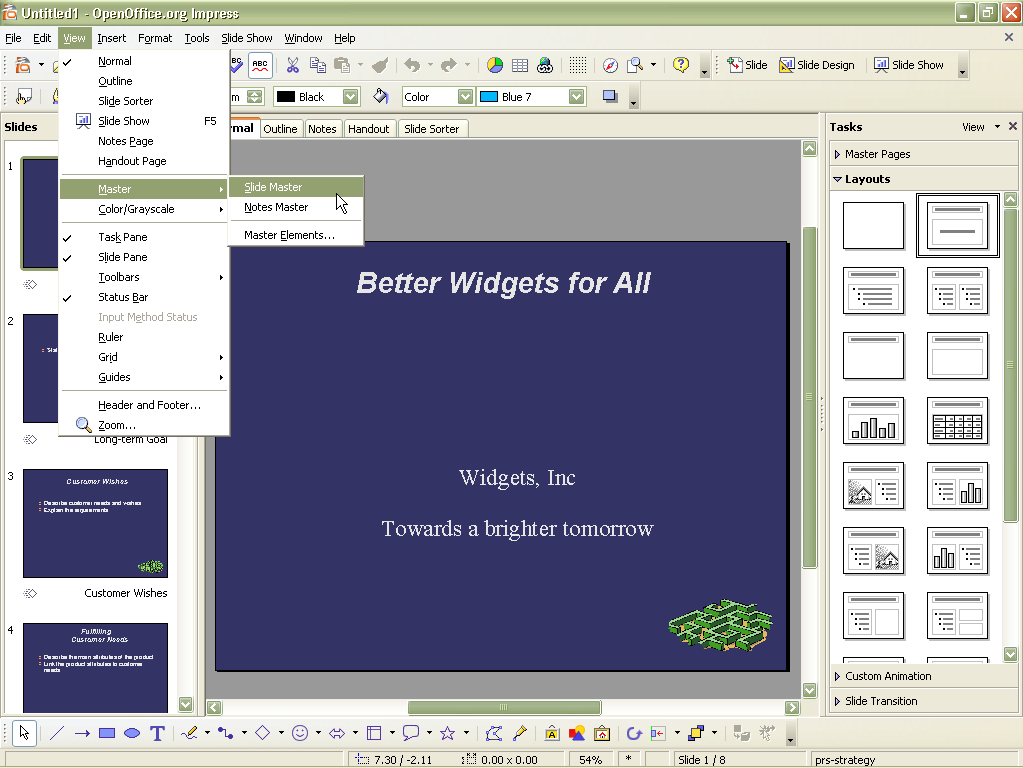Toggle the Edit Points tool

click(x=494, y=733)
